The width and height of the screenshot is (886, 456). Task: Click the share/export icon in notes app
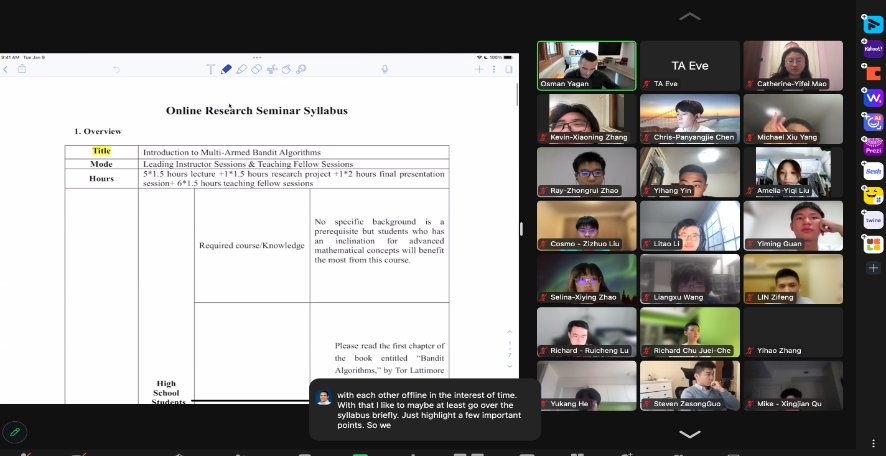point(22,69)
